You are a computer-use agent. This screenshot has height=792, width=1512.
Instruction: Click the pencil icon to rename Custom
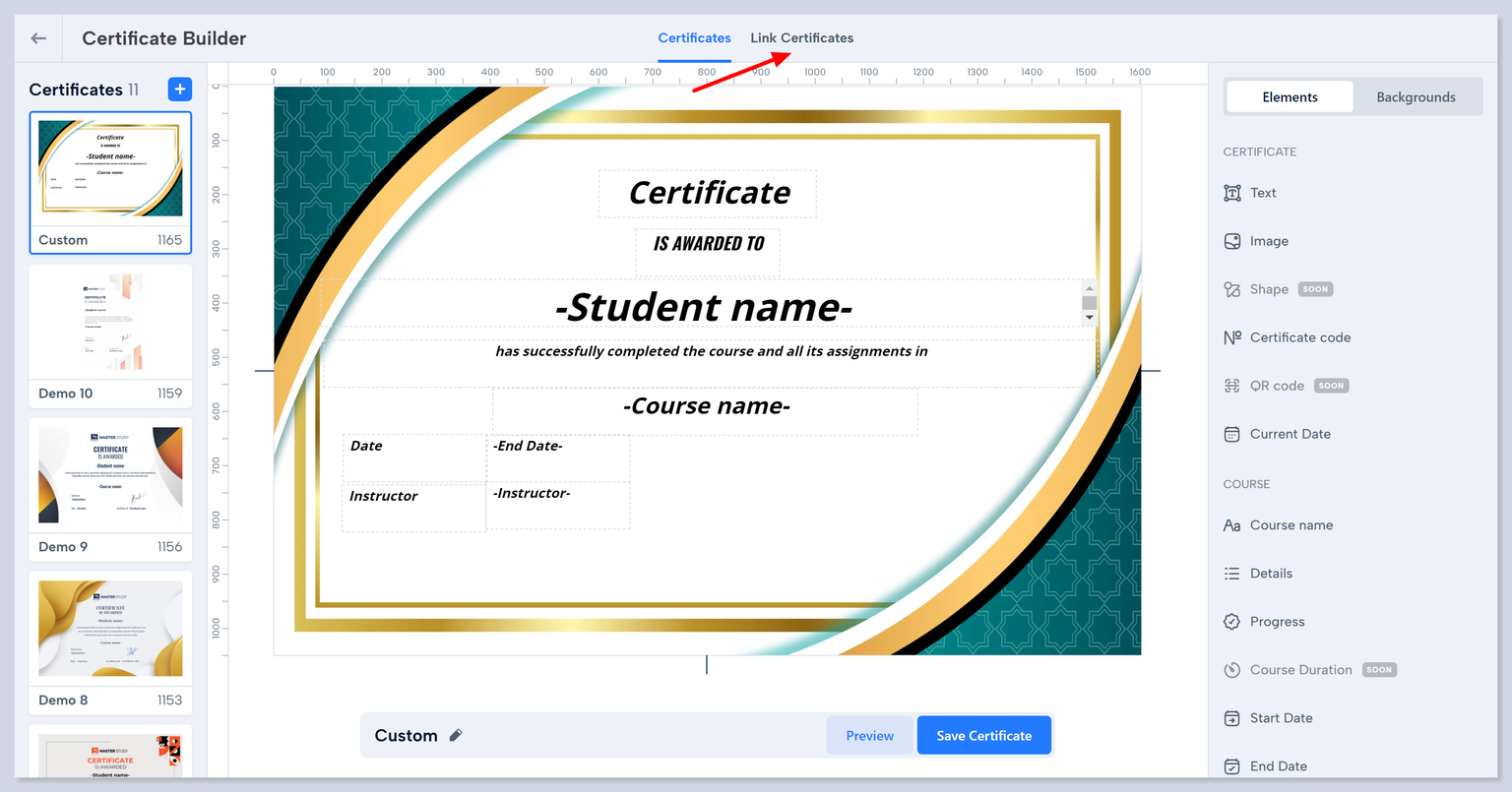point(456,735)
